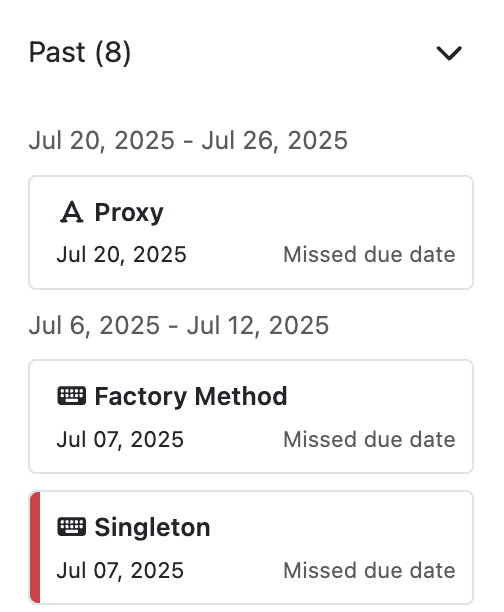This screenshot has height=612, width=504.
Task: Click Missed due date on Factory Method card
Action: click(x=369, y=439)
